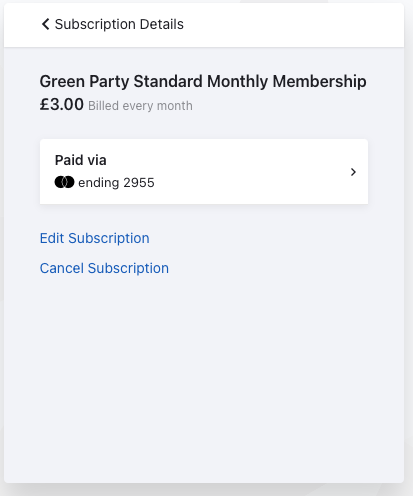
Task: Select the Green Party Standard Monthly Membership title
Action: pyautogui.click(x=203, y=82)
